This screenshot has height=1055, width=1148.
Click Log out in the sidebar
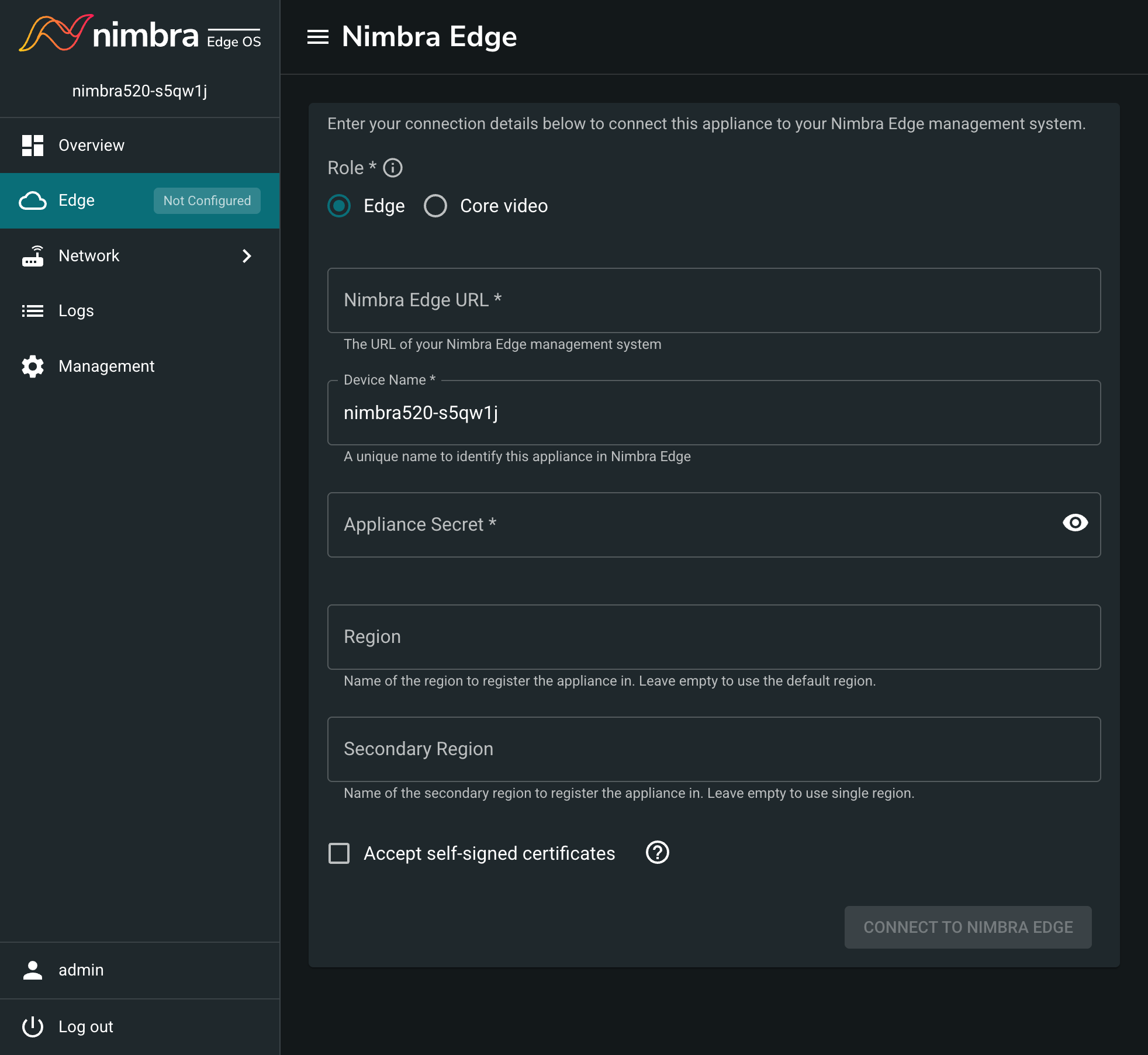coord(140,1027)
